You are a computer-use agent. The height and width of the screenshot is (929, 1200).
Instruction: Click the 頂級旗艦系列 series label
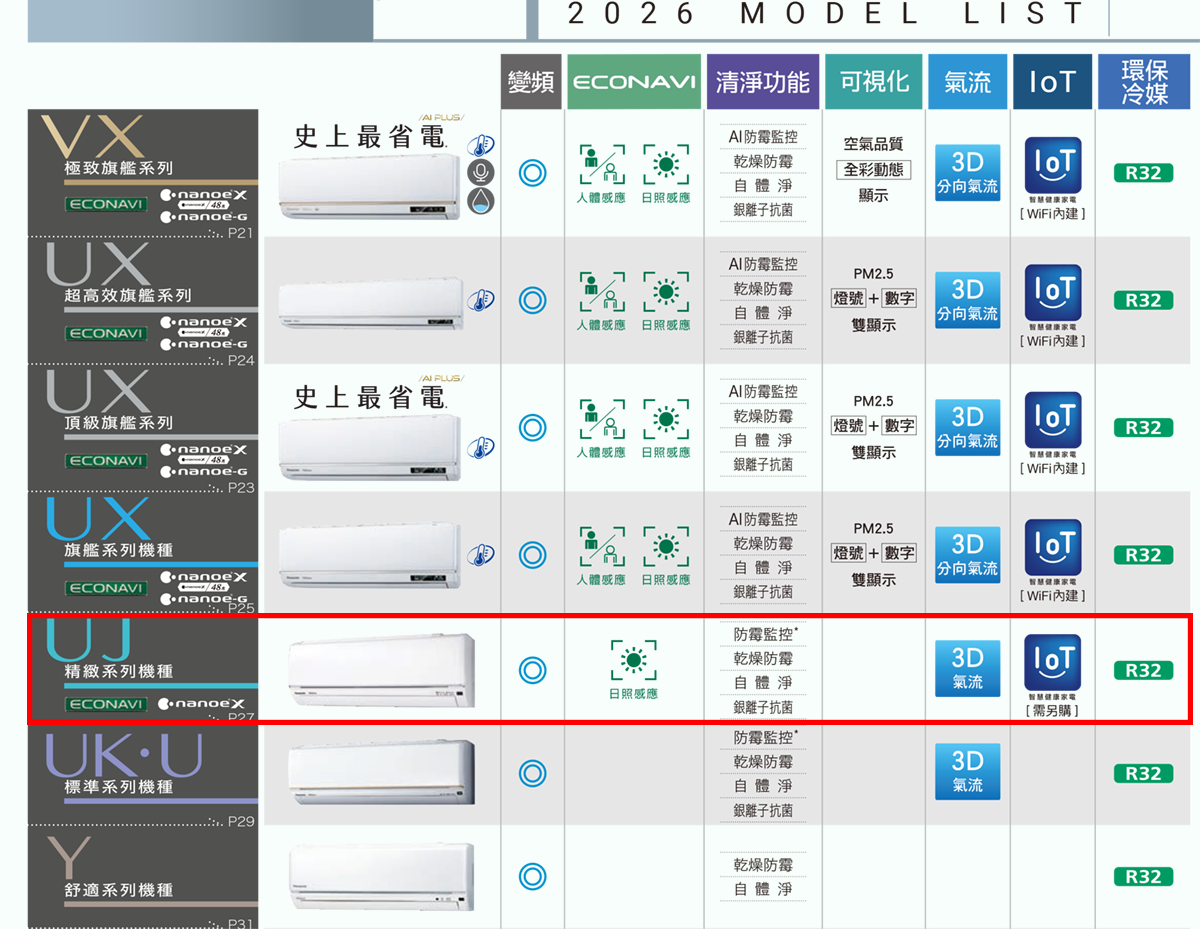[118, 423]
